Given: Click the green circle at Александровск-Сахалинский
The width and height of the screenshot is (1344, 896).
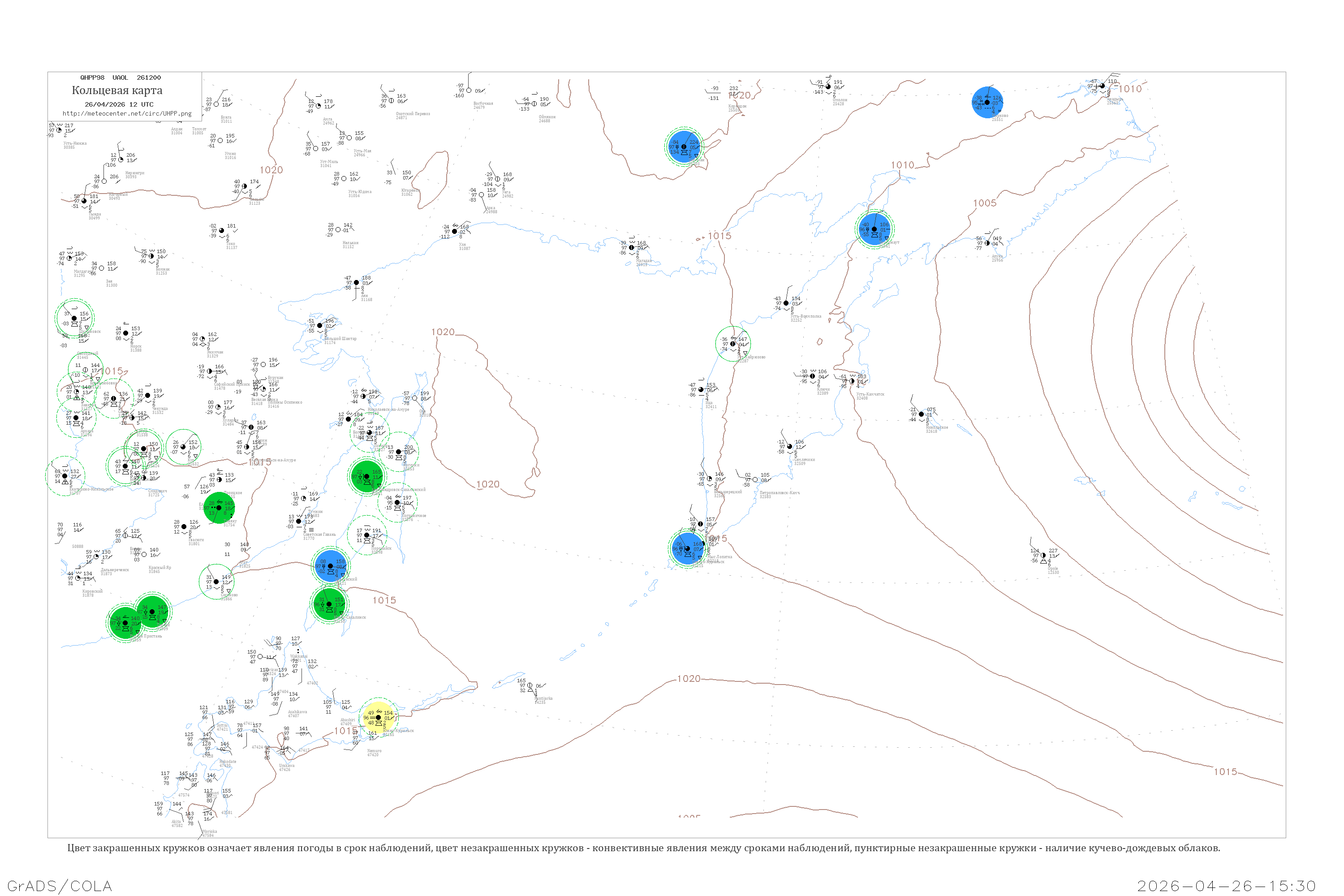Looking at the screenshot, I should [366, 476].
